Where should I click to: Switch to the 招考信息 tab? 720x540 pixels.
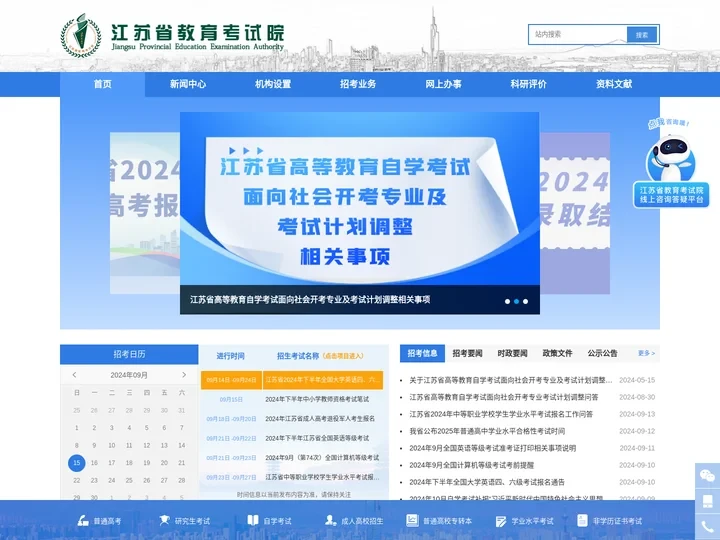click(x=422, y=353)
